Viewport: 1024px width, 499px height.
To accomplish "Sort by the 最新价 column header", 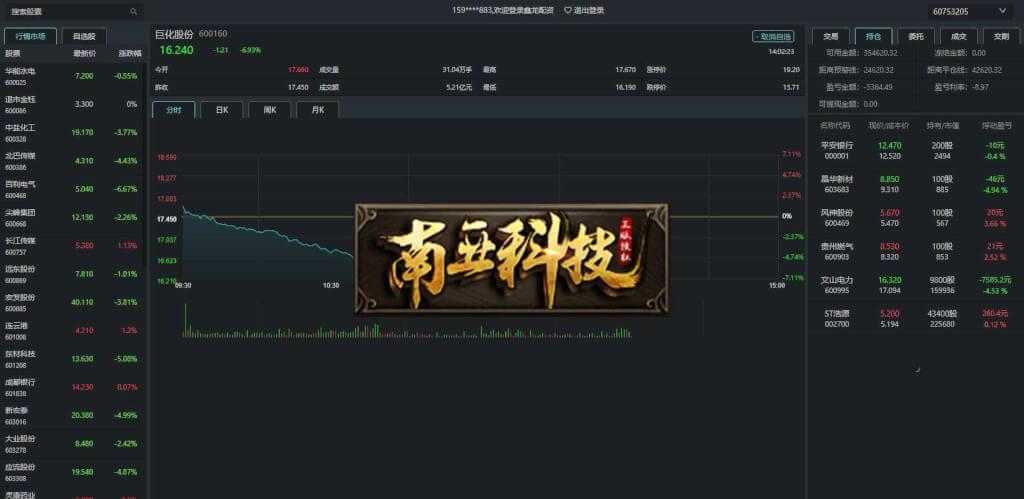I will [x=84, y=54].
